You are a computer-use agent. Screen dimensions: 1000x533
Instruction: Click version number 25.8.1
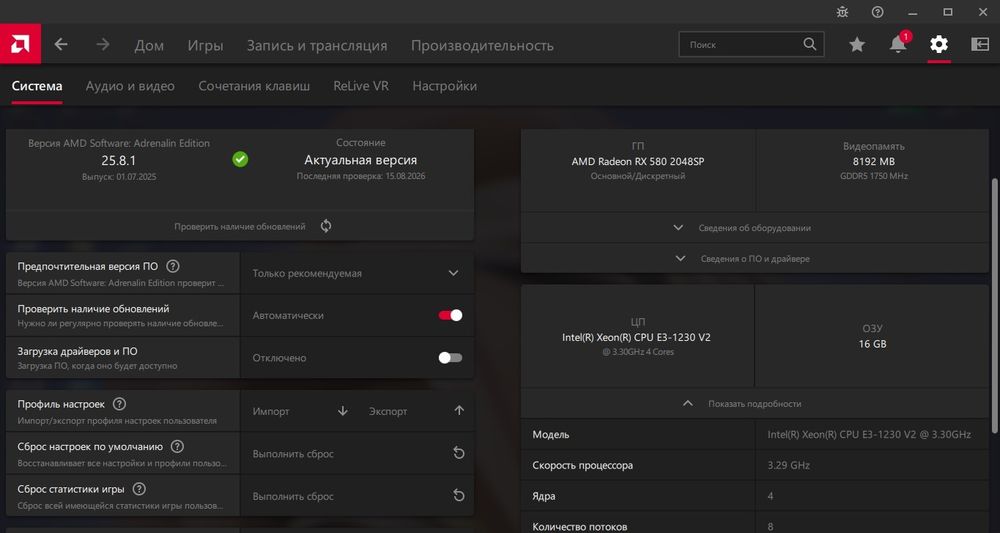tap(119, 161)
